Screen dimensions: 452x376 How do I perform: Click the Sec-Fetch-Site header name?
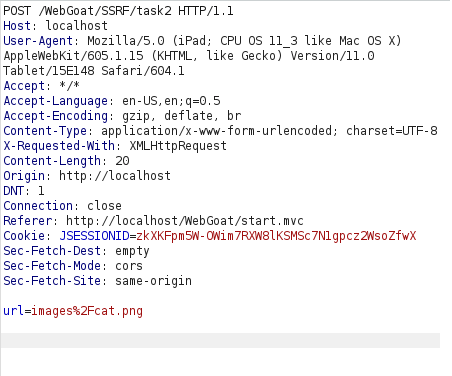[x=52, y=281]
